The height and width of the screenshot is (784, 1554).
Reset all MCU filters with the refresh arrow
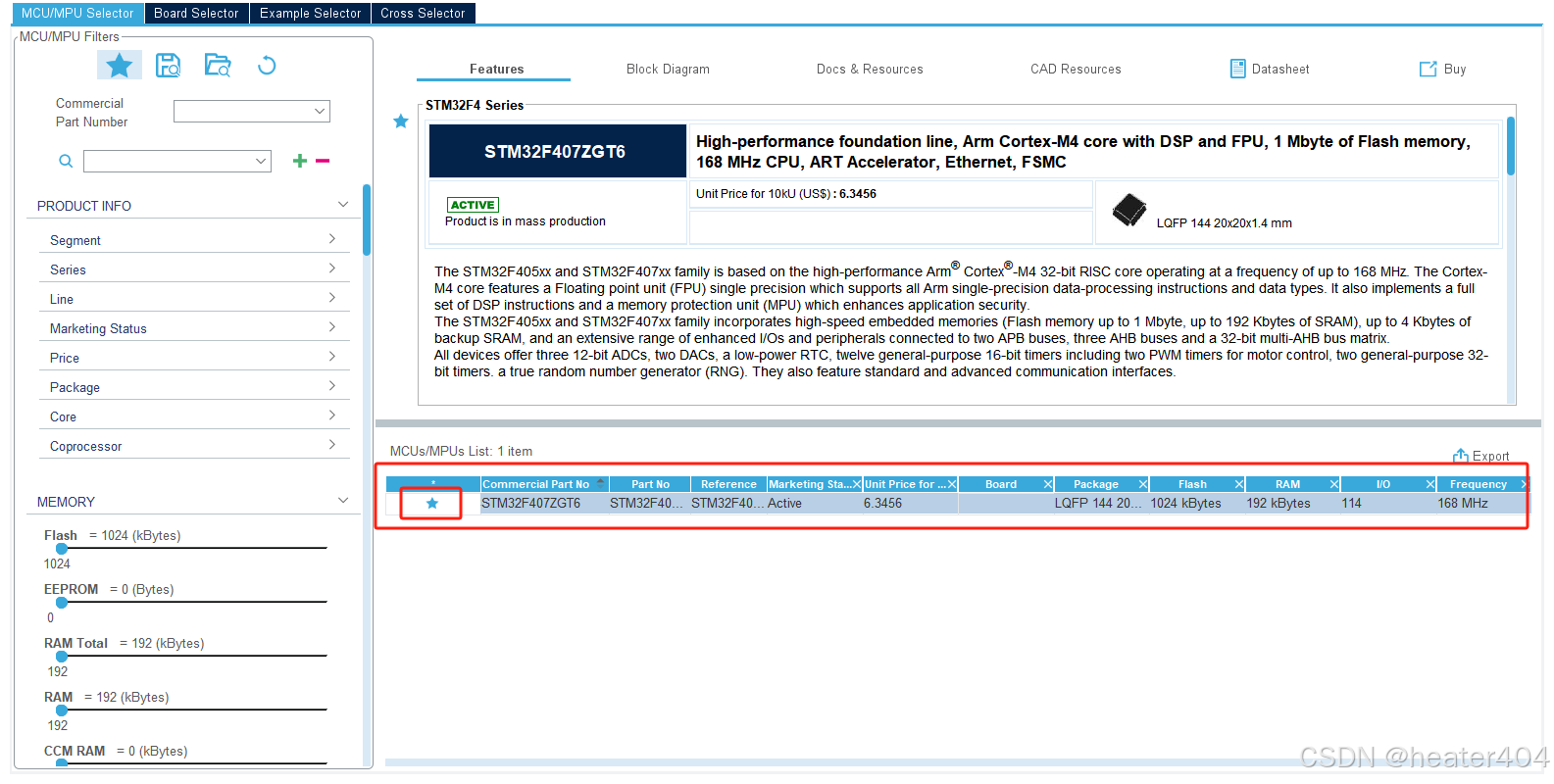267,66
